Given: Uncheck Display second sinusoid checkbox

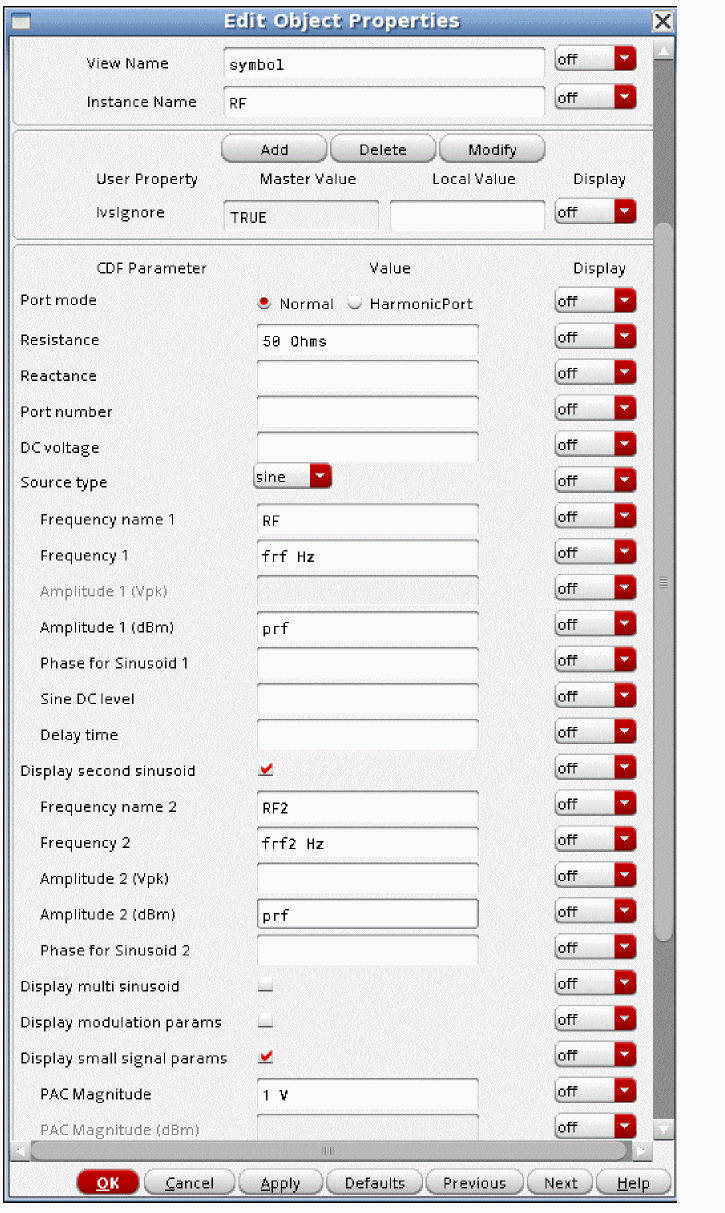Looking at the screenshot, I should tap(266, 771).
